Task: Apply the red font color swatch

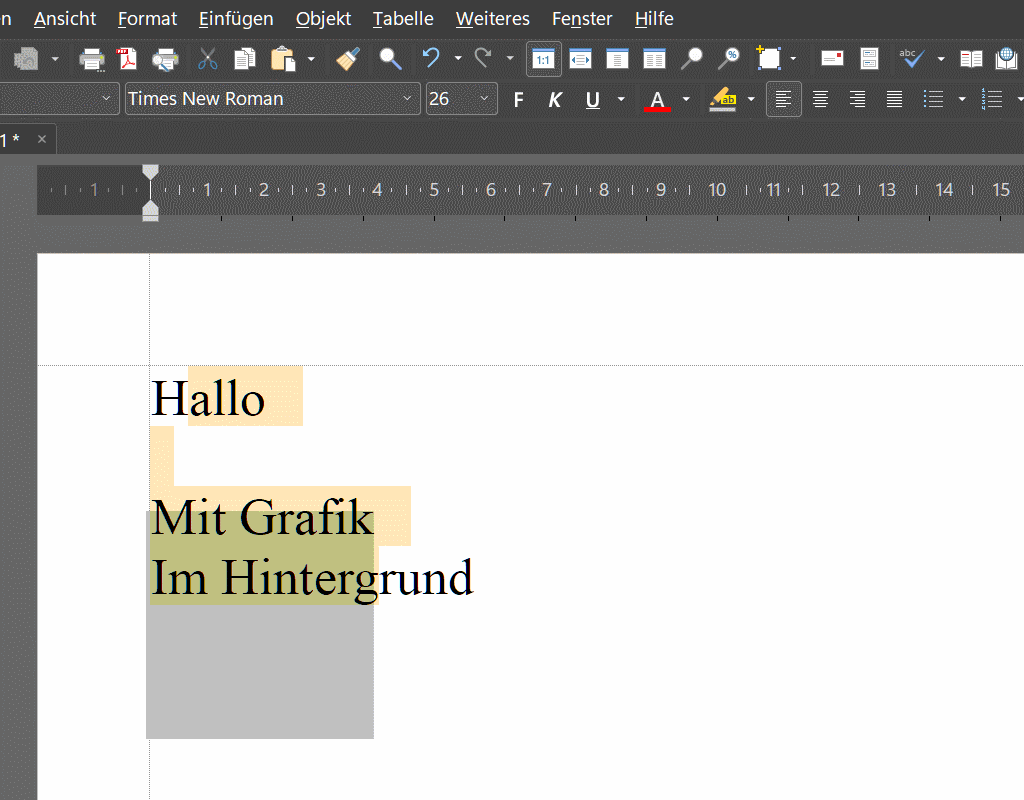Action: click(x=657, y=99)
